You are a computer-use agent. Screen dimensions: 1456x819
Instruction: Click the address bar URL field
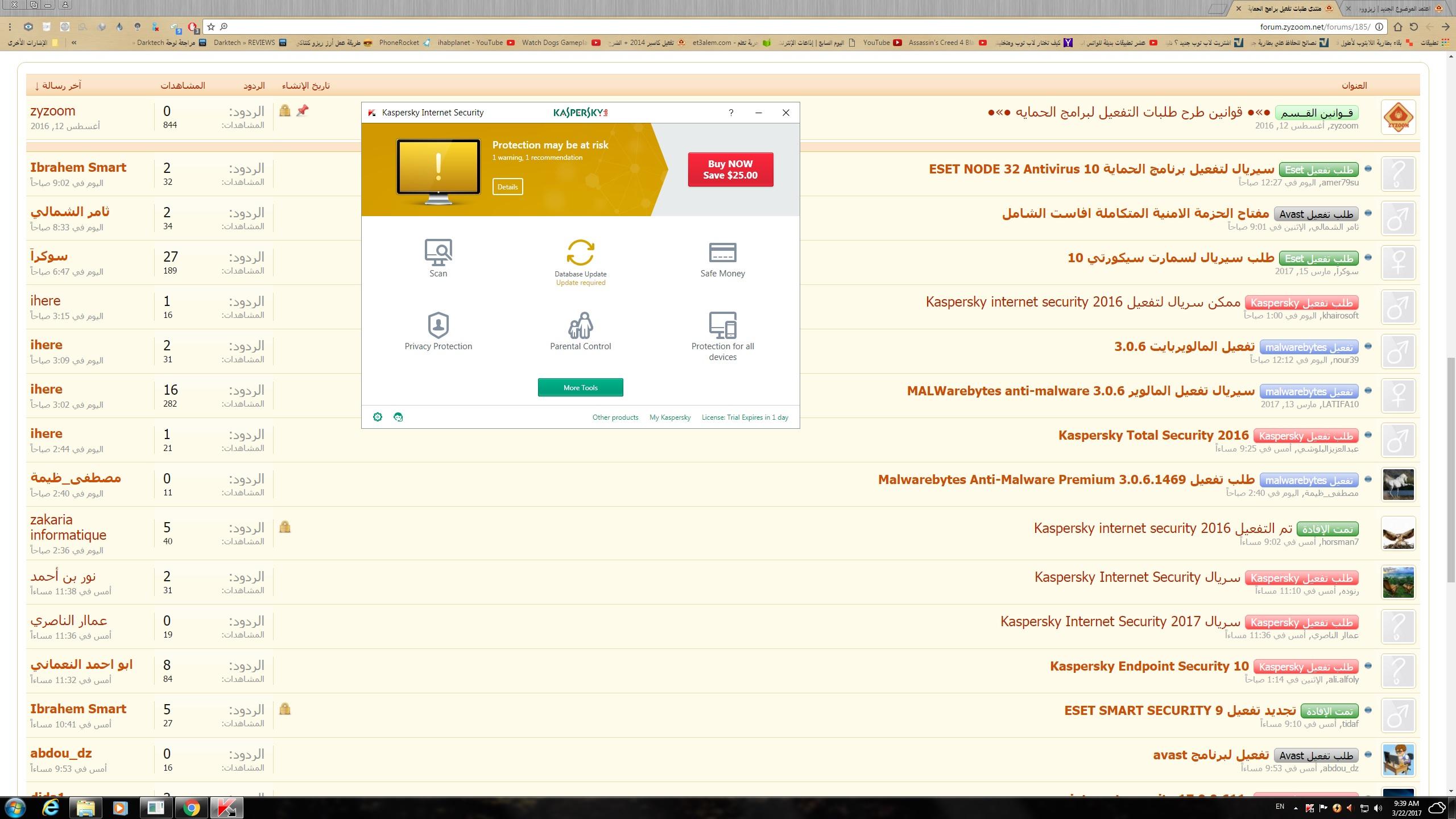(x=796, y=27)
